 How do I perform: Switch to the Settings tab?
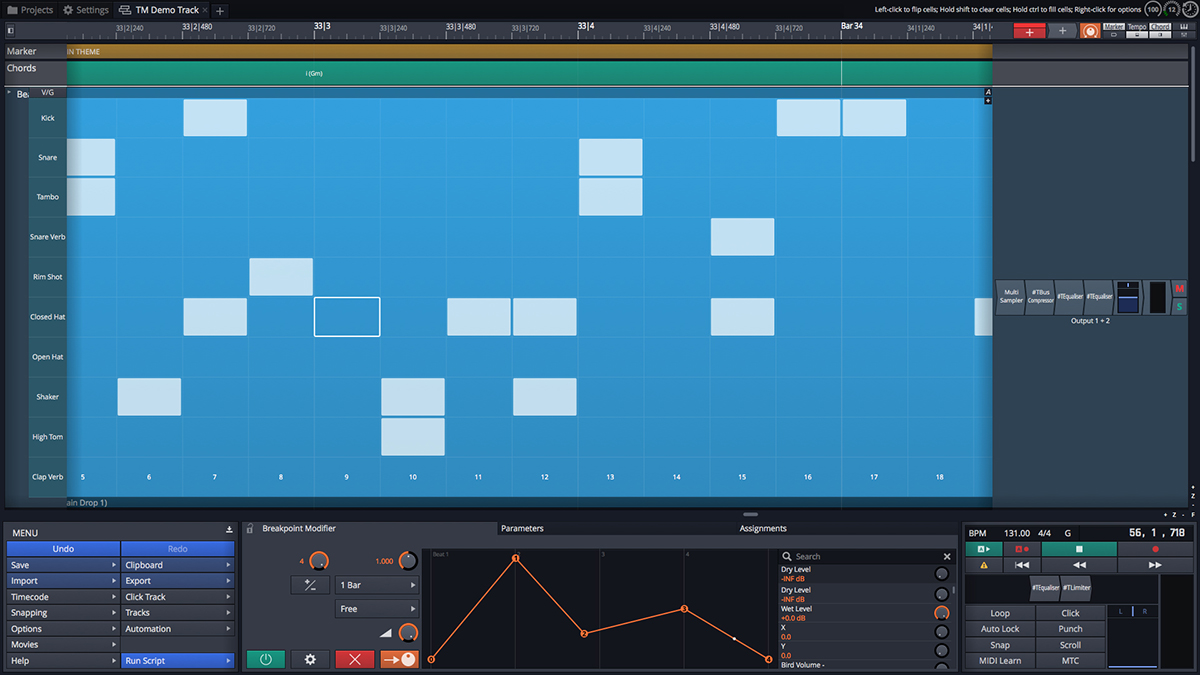point(86,10)
